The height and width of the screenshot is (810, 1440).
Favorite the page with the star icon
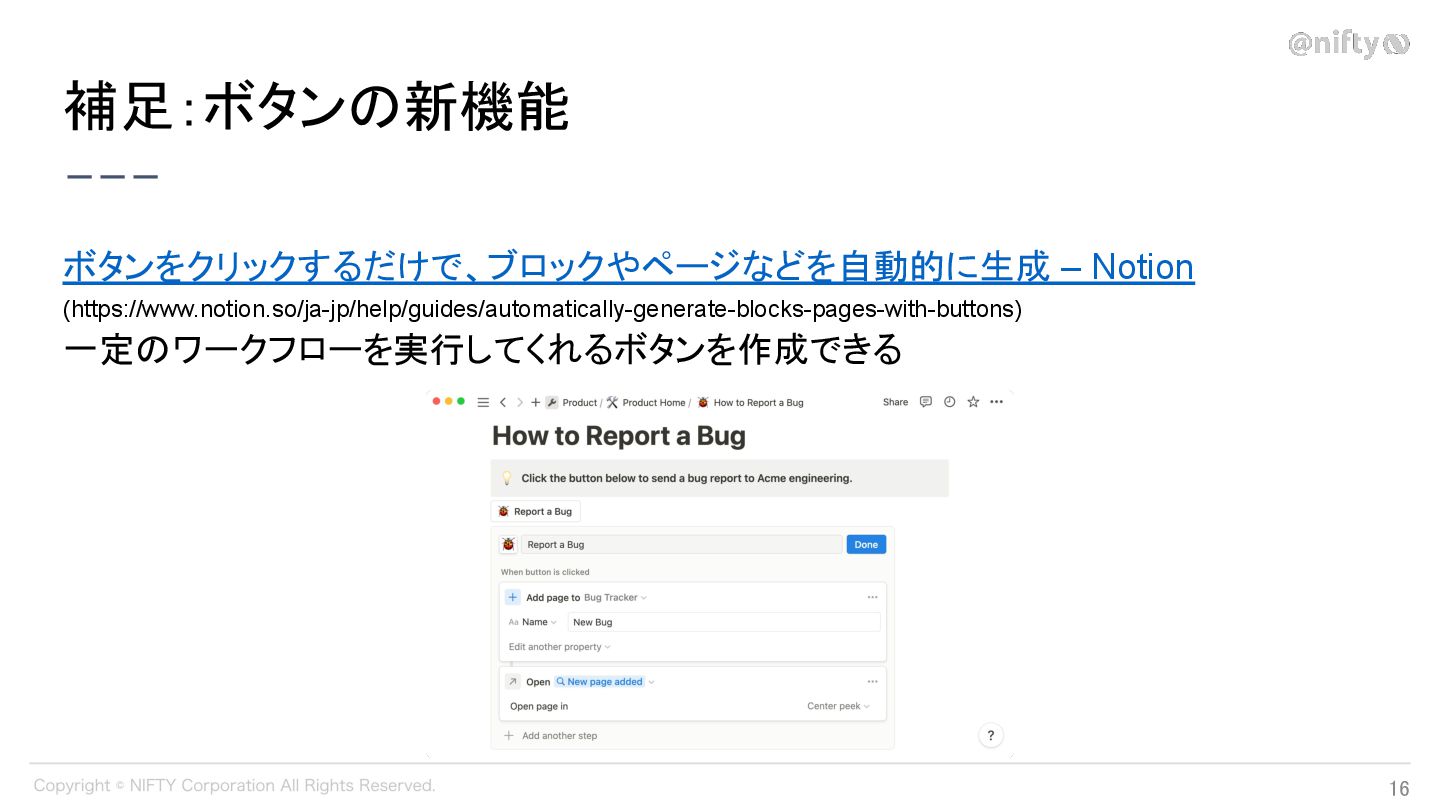click(973, 402)
